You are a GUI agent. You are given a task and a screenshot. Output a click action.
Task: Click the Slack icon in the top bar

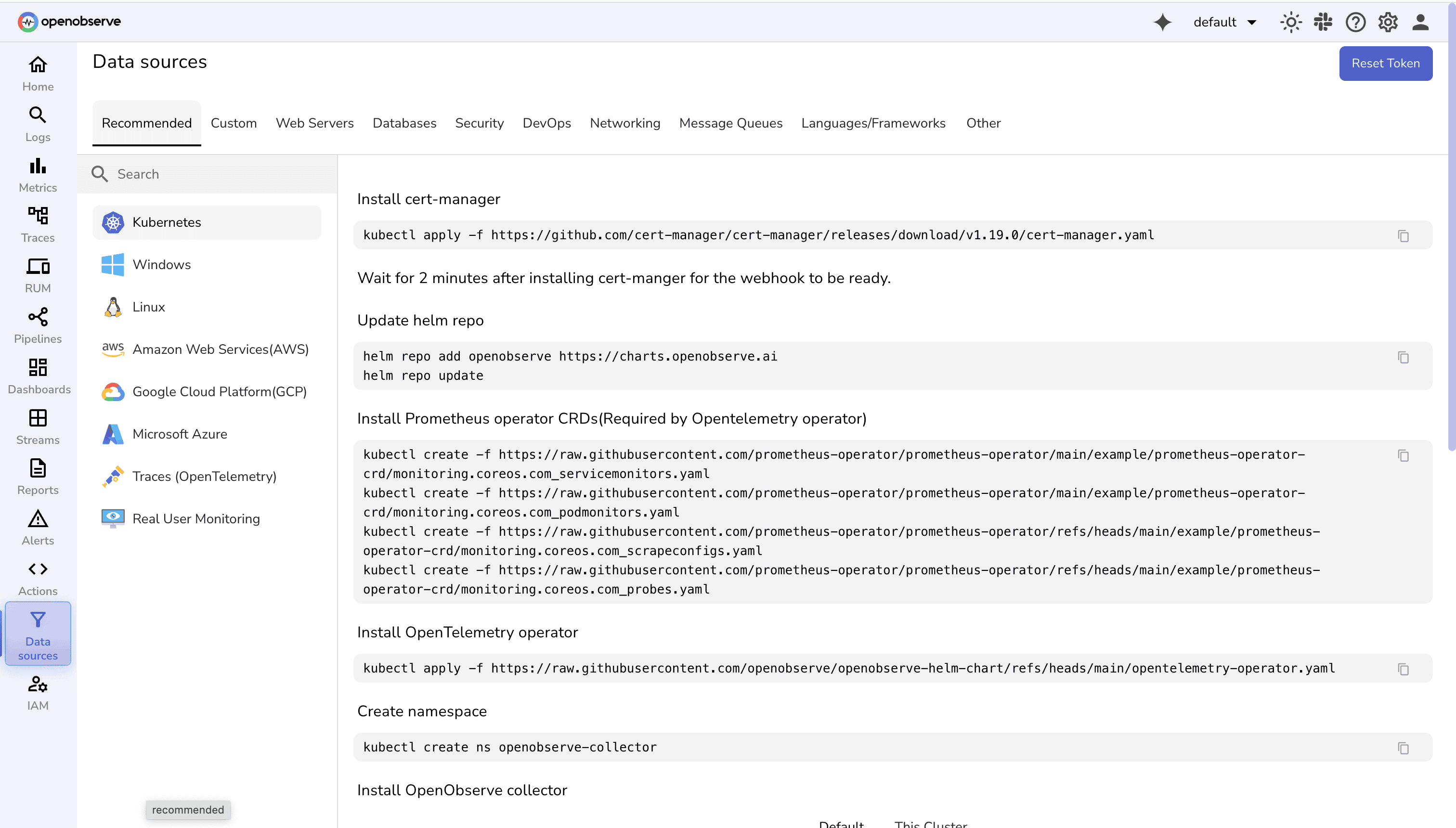coord(1323,22)
